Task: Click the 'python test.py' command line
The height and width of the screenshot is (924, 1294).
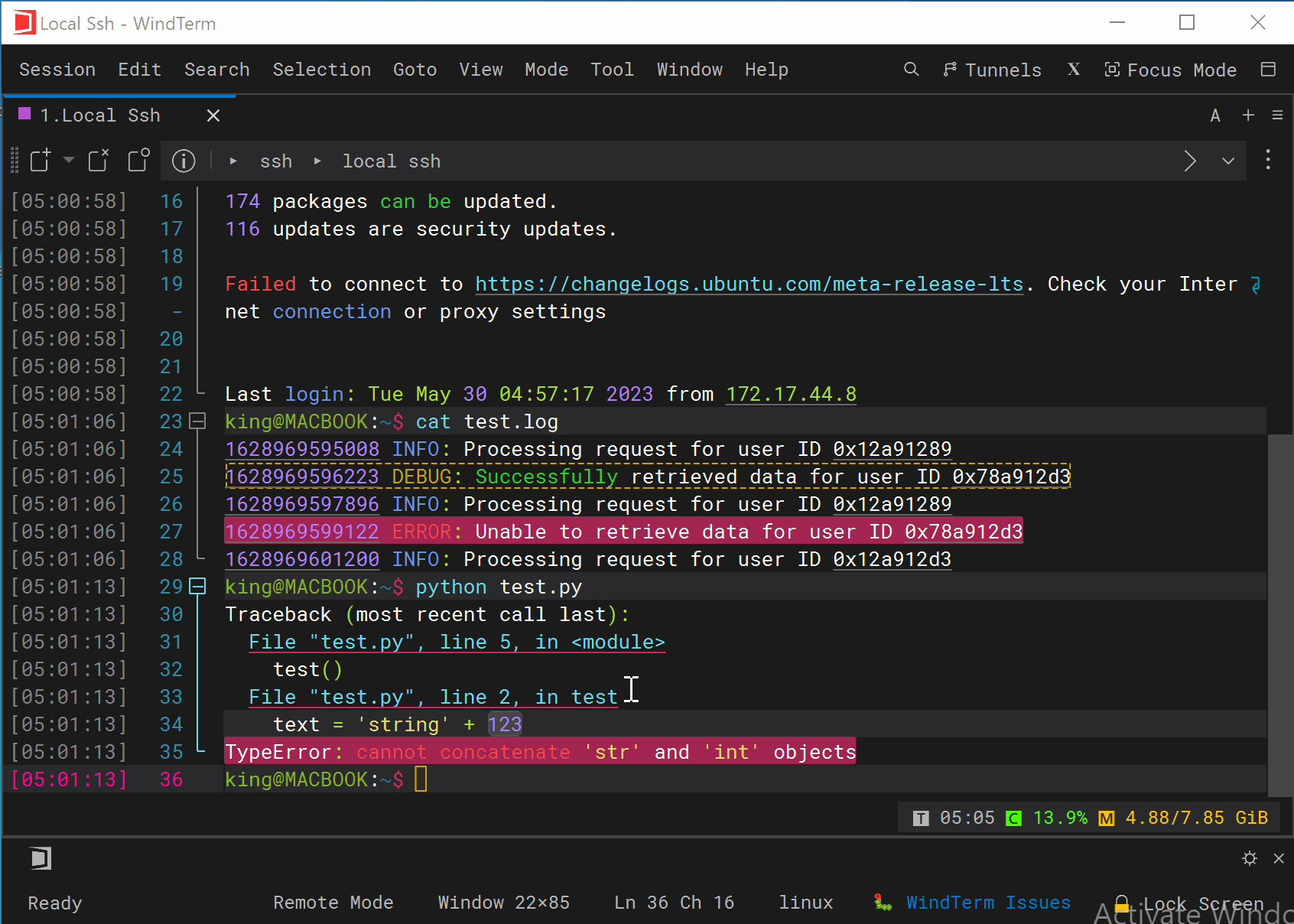Action: 499,587
